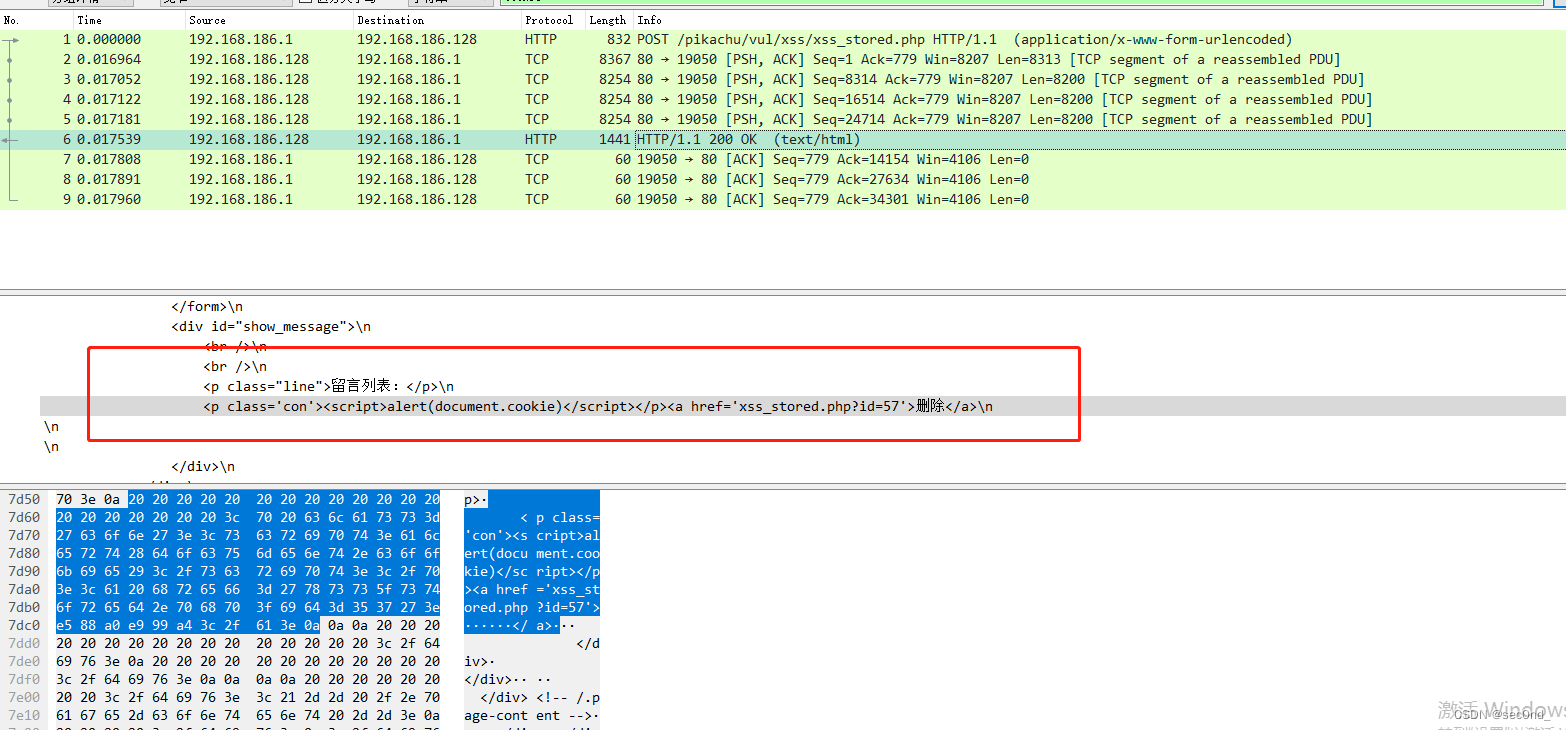The height and width of the screenshot is (730, 1566).
Task: Sort by the Length column header
Action: coord(607,20)
